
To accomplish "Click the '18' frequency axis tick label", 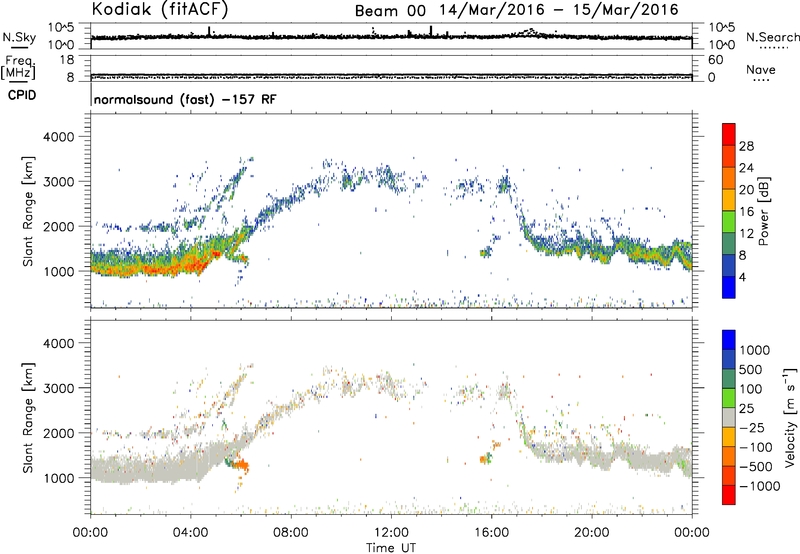I will coord(67,60).
